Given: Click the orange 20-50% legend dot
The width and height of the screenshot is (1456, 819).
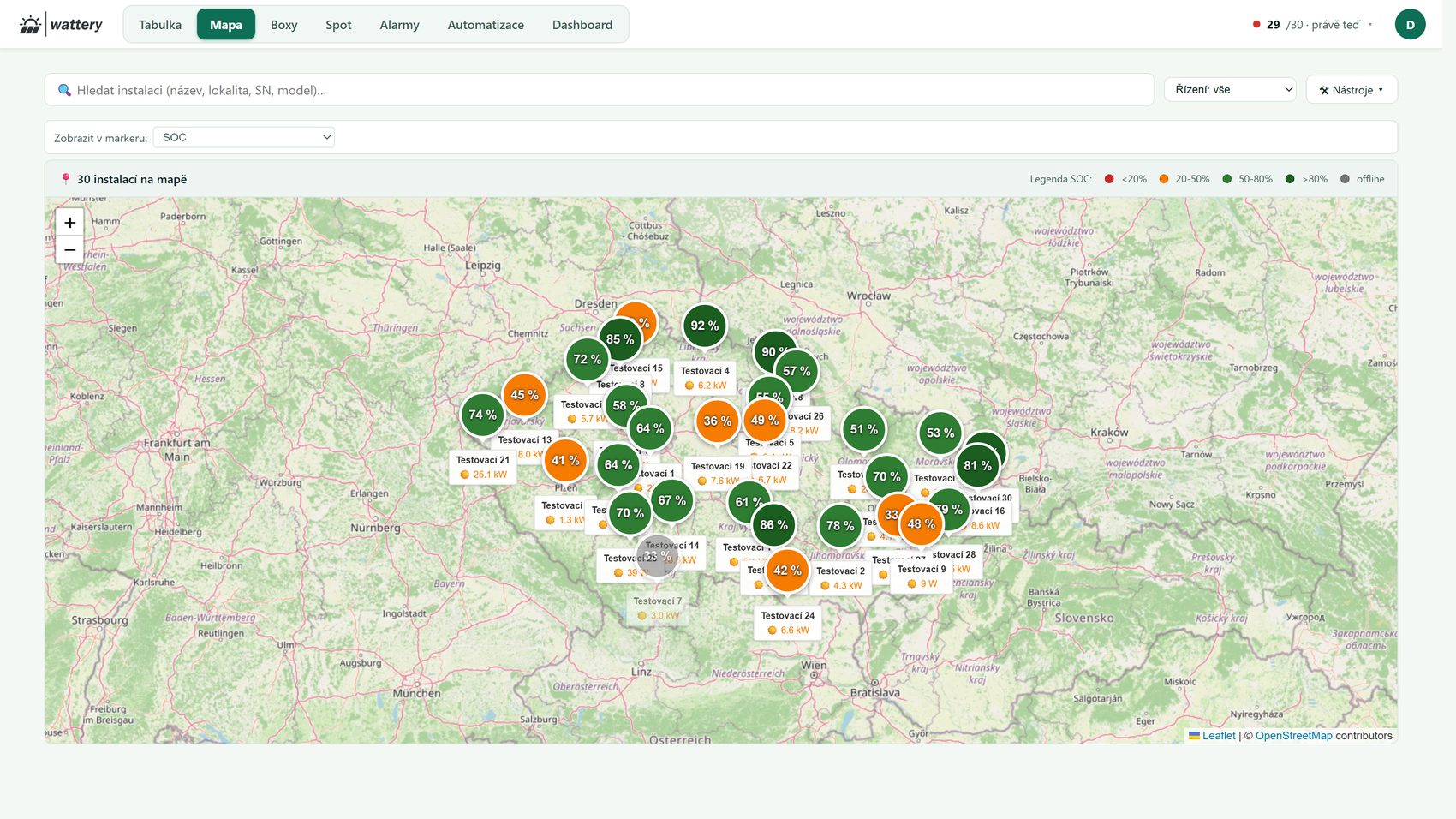Looking at the screenshot, I should [1163, 179].
